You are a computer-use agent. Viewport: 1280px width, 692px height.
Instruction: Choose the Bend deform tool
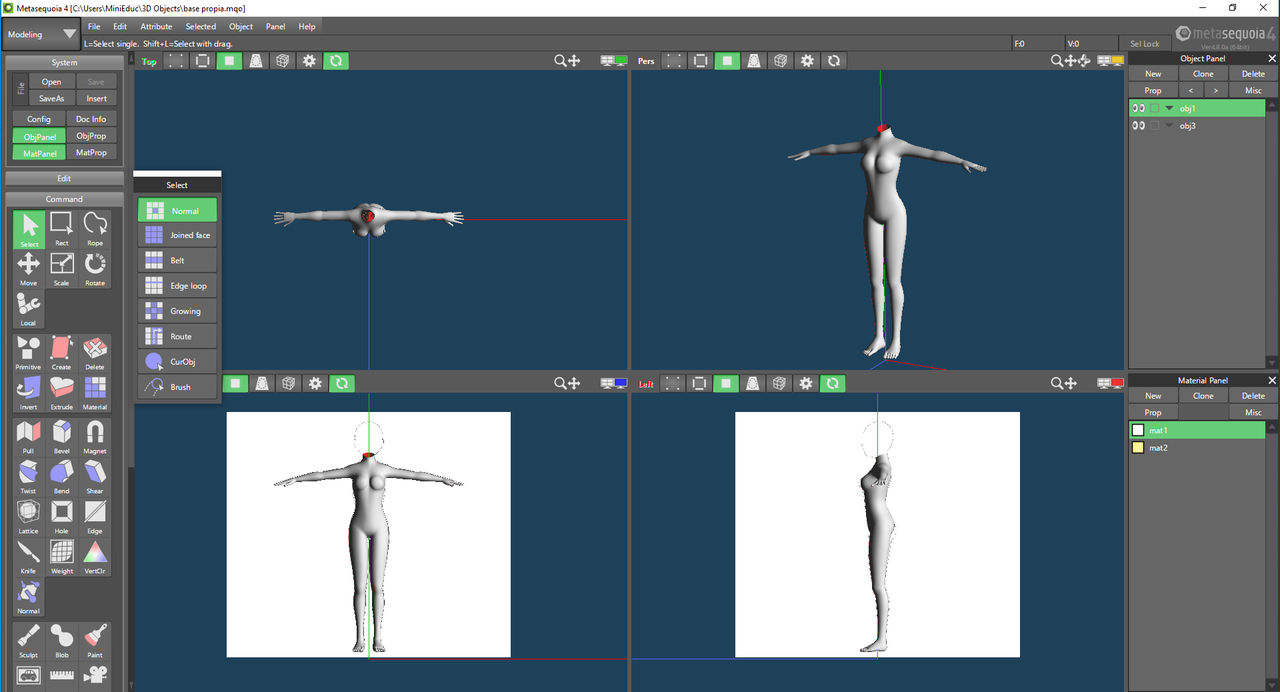click(x=62, y=477)
